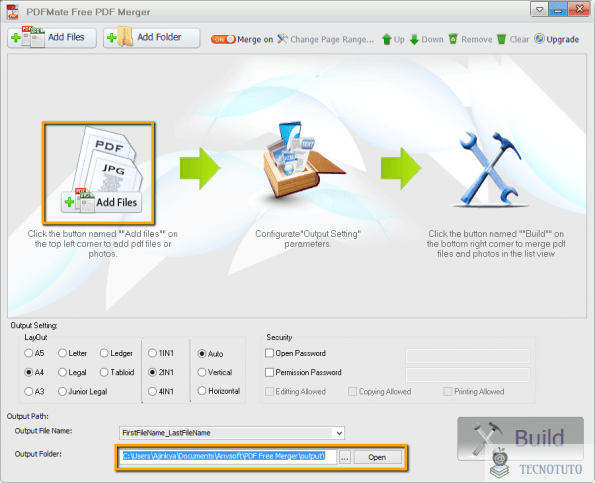Click the Remove trash icon
Screen dimensions: 595x483
point(453,39)
